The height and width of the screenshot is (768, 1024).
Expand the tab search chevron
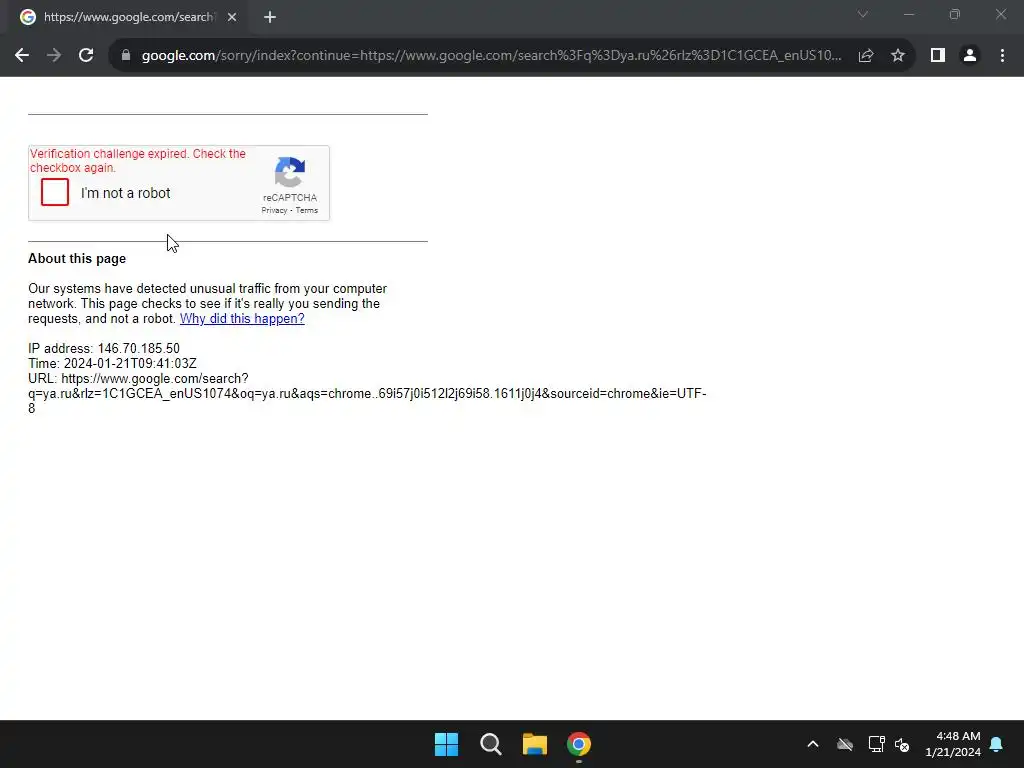pyautogui.click(x=863, y=14)
